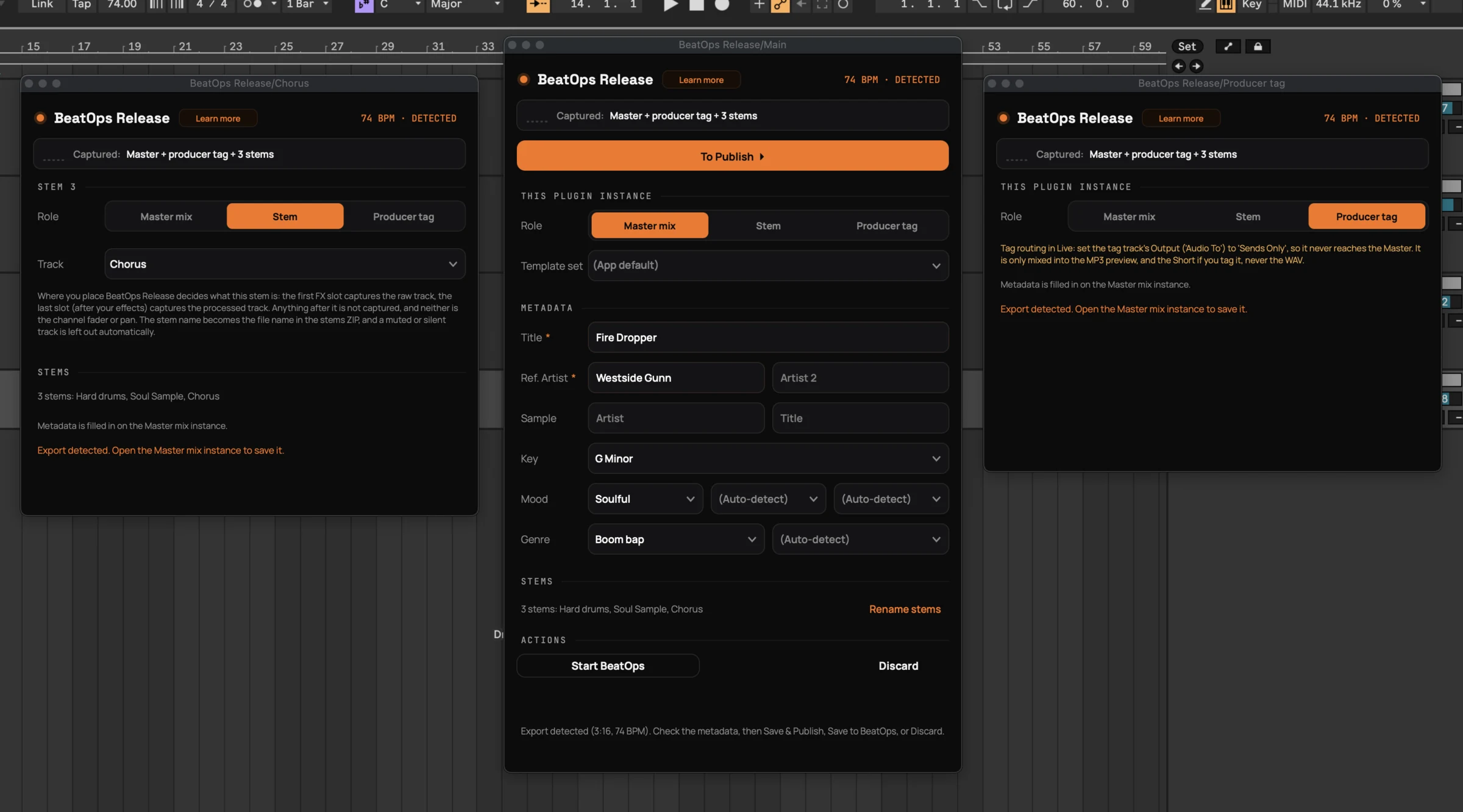Click the Ref. Artist Westside Gunn field
Screen dimensions: 1463x812
pos(676,378)
